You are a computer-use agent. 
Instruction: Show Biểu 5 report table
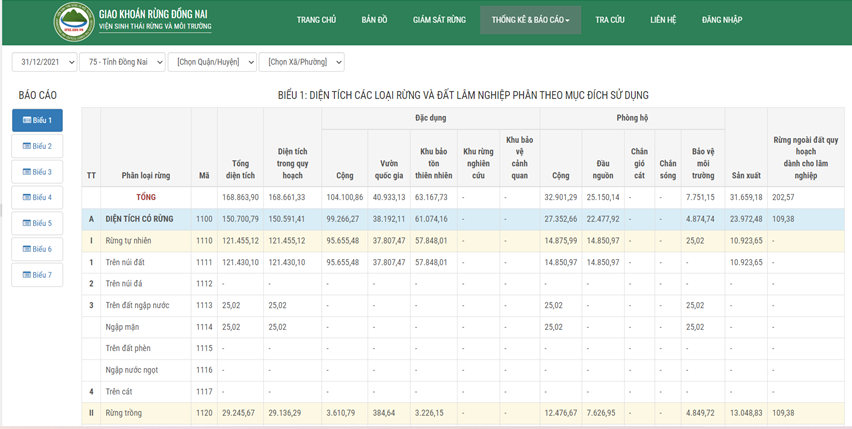point(37,223)
